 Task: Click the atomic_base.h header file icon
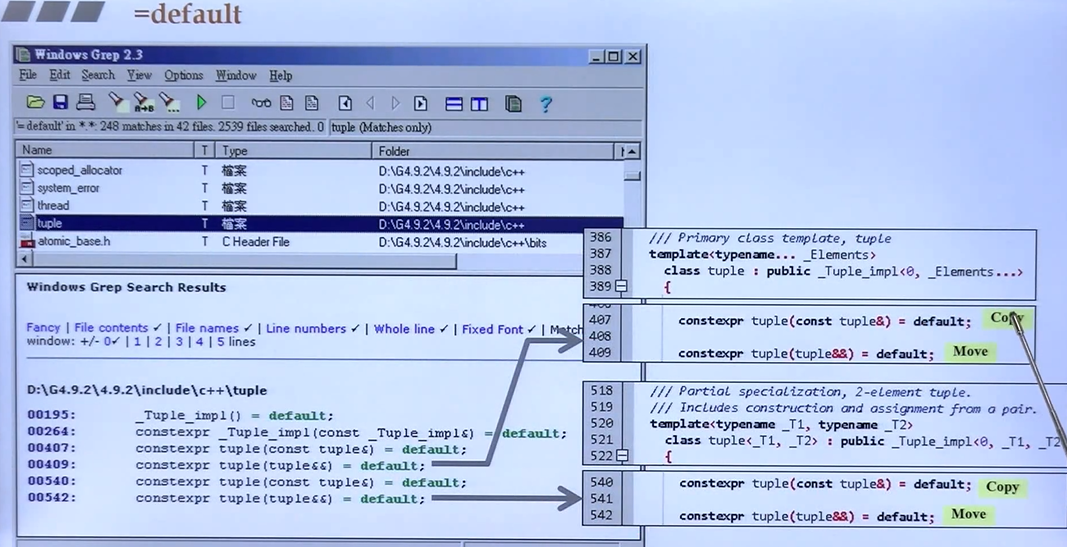(27, 242)
